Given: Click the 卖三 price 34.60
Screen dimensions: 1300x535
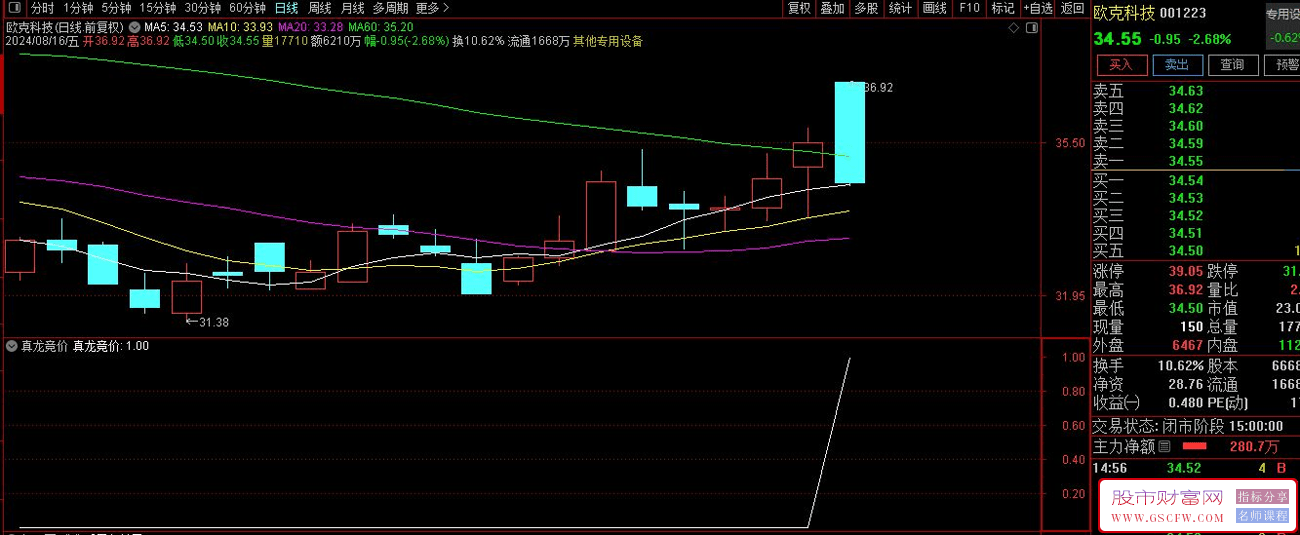Looking at the screenshot, I should tap(1185, 126).
